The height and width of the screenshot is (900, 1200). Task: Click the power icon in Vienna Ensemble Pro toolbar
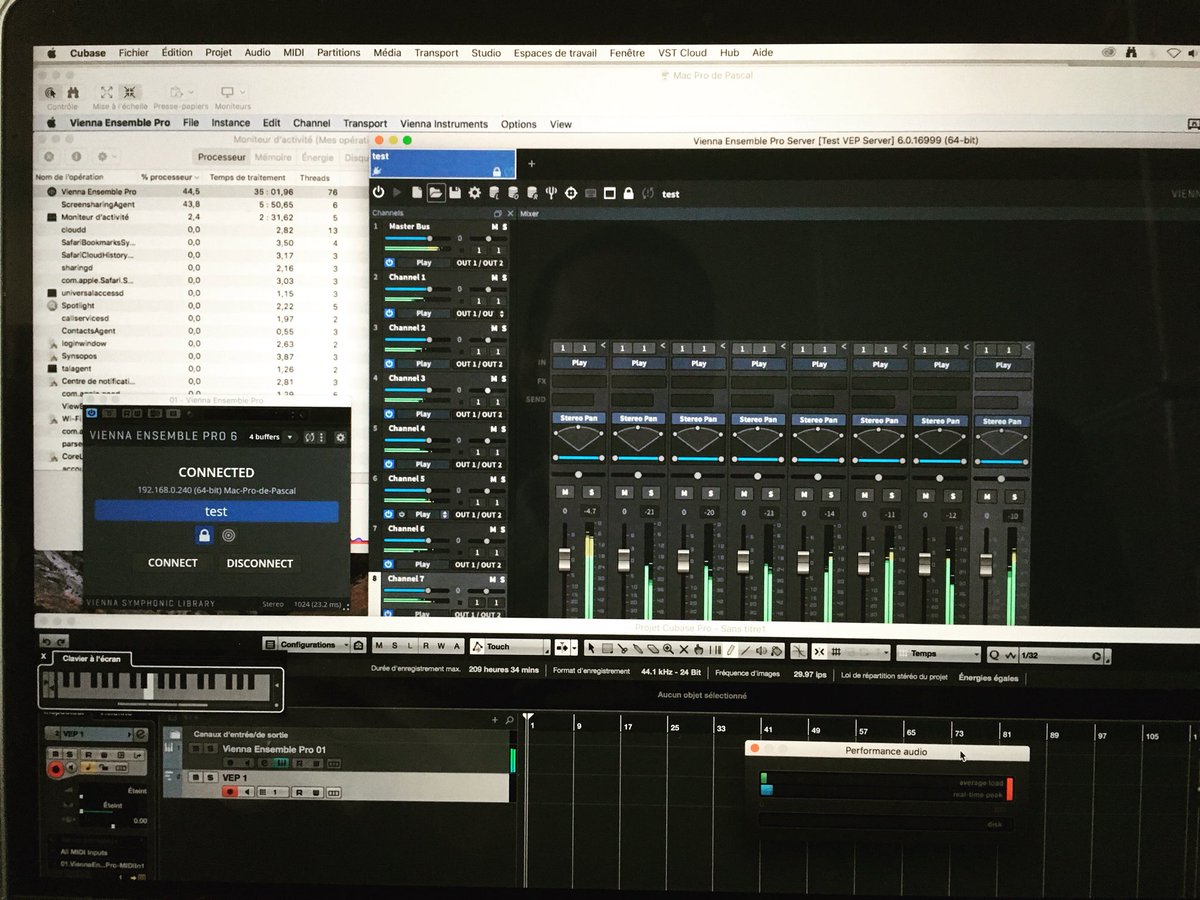click(x=379, y=193)
